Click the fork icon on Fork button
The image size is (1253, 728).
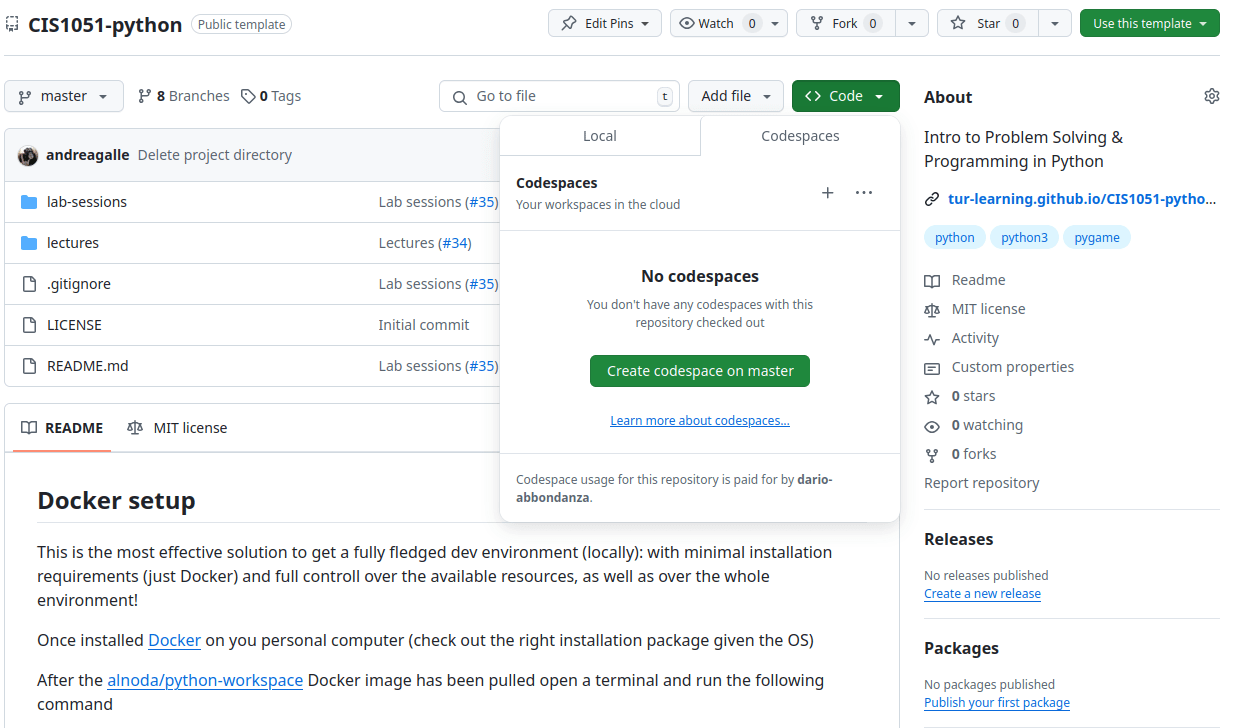pos(817,23)
